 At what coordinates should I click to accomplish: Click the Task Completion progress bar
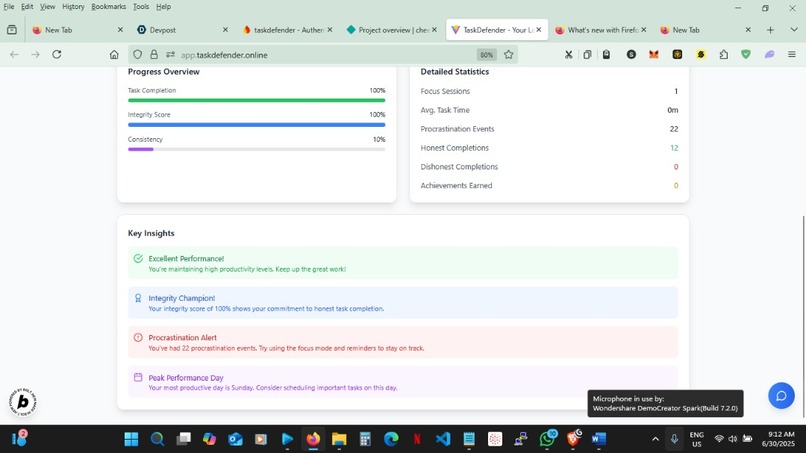pyautogui.click(x=257, y=100)
